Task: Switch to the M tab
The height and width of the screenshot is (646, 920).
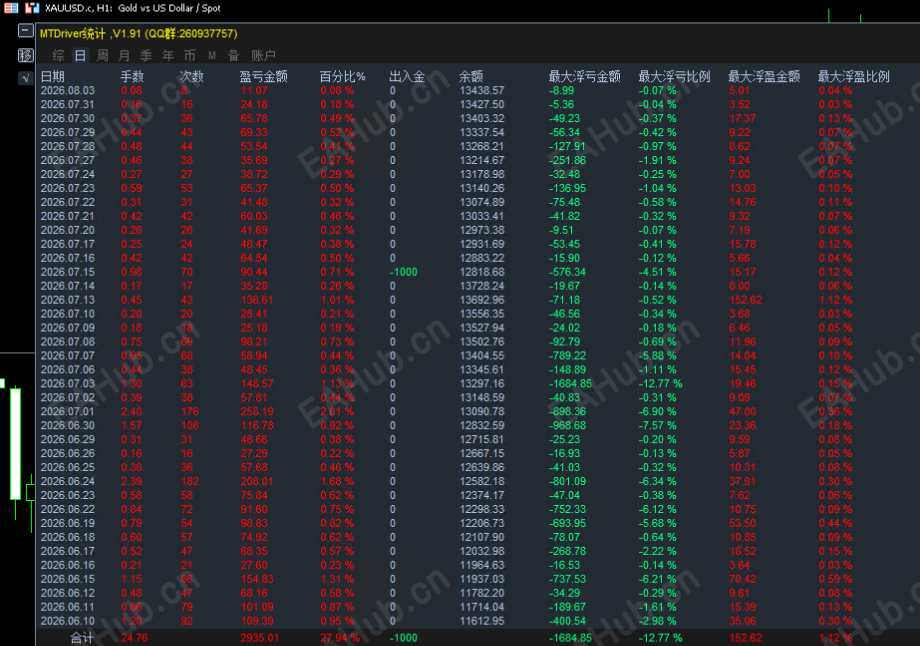Action: point(212,55)
